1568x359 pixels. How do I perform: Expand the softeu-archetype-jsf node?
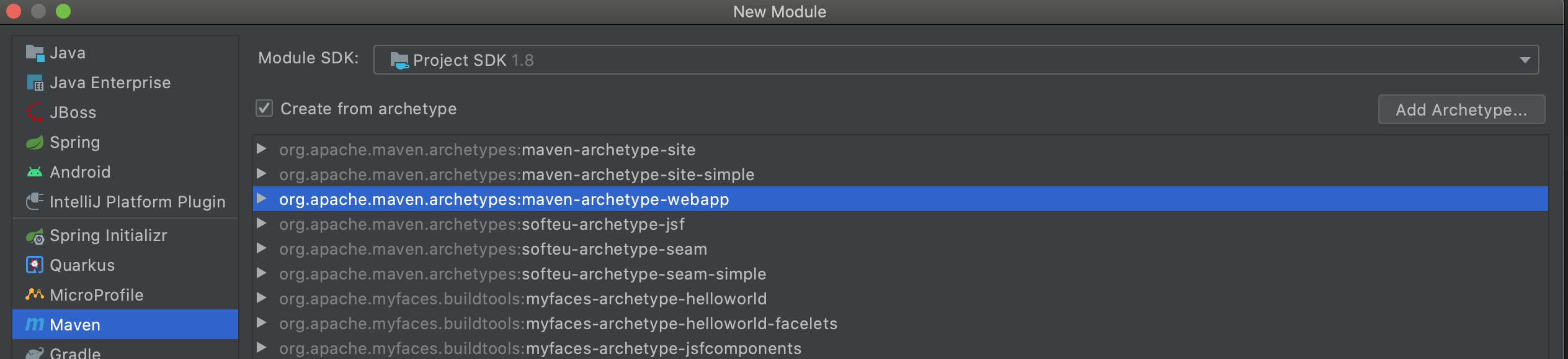coord(262,224)
